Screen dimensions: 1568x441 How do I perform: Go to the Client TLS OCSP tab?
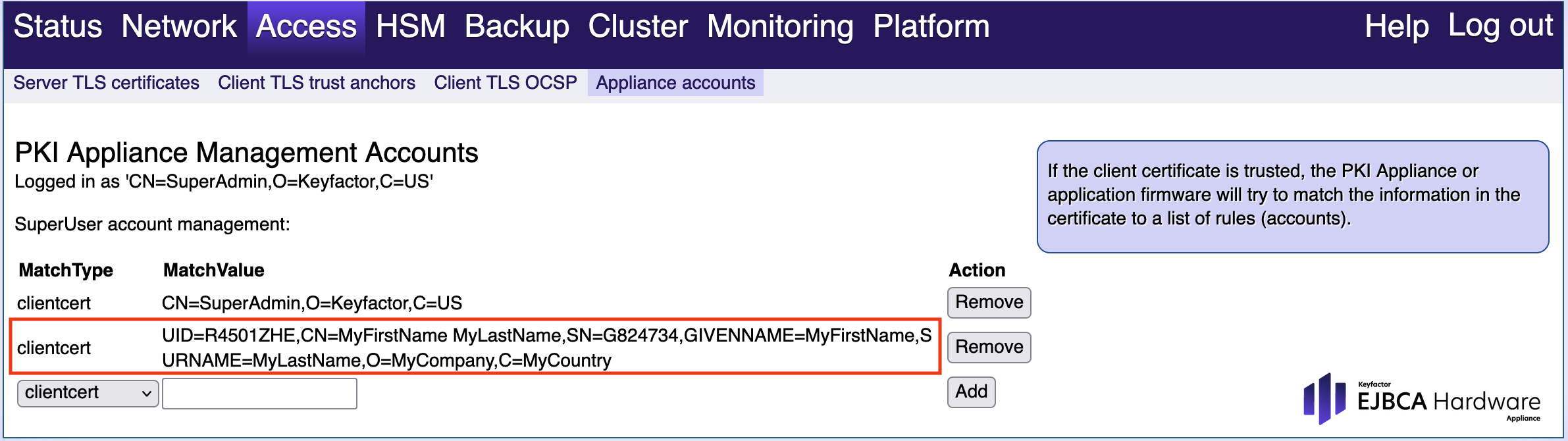click(x=505, y=83)
